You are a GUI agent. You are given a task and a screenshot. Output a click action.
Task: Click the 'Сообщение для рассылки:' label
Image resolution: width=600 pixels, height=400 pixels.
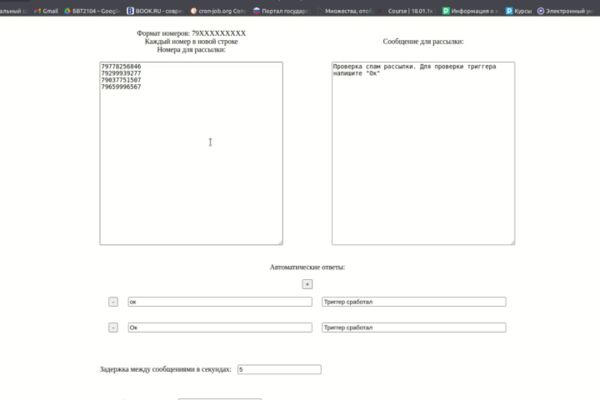pos(423,41)
